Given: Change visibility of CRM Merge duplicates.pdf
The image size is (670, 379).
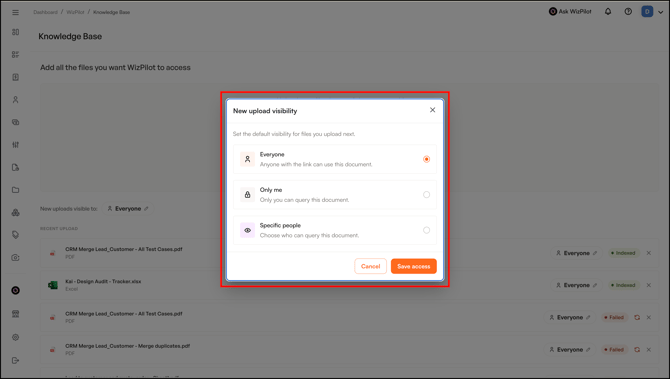Looking at the screenshot, I should [x=570, y=350].
